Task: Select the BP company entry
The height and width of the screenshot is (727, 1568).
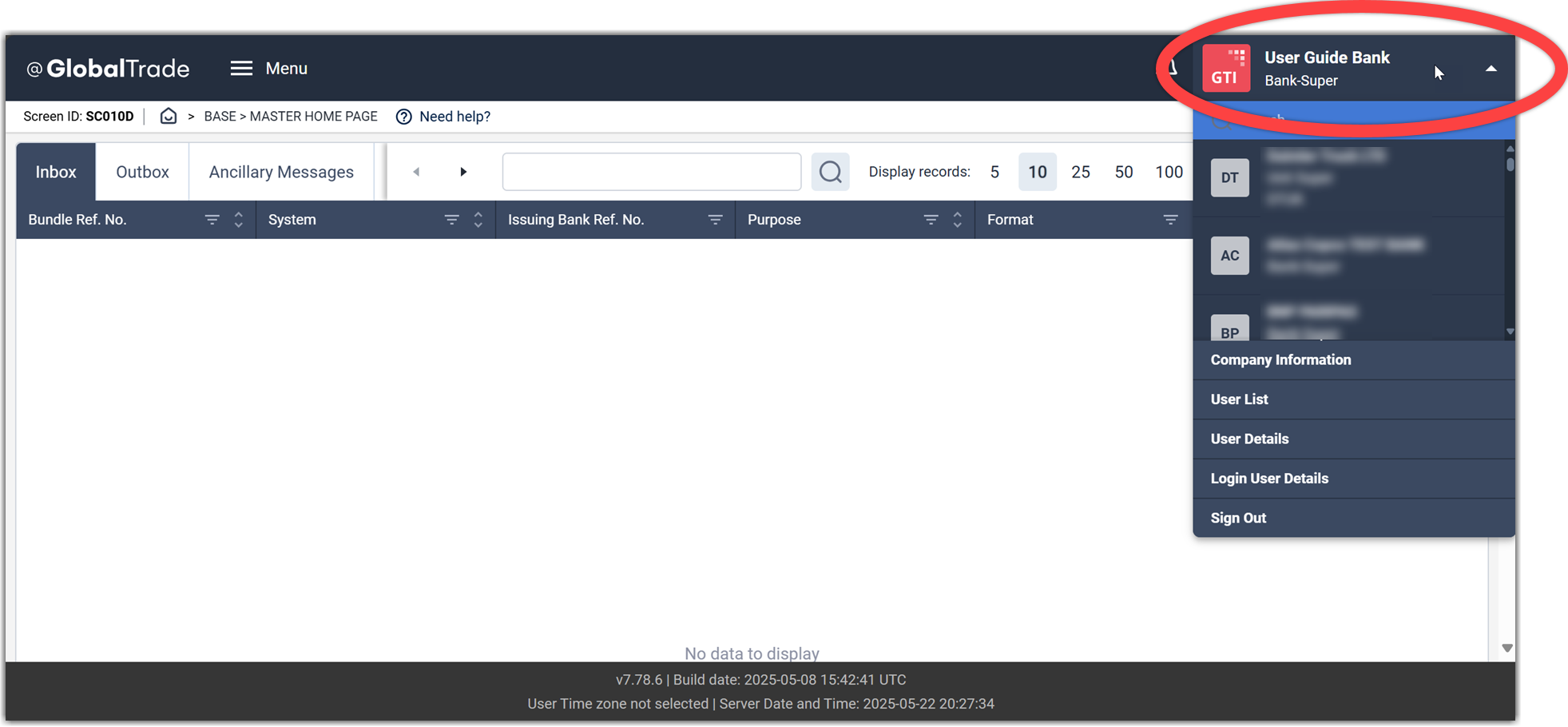Action: point(1349,319)
